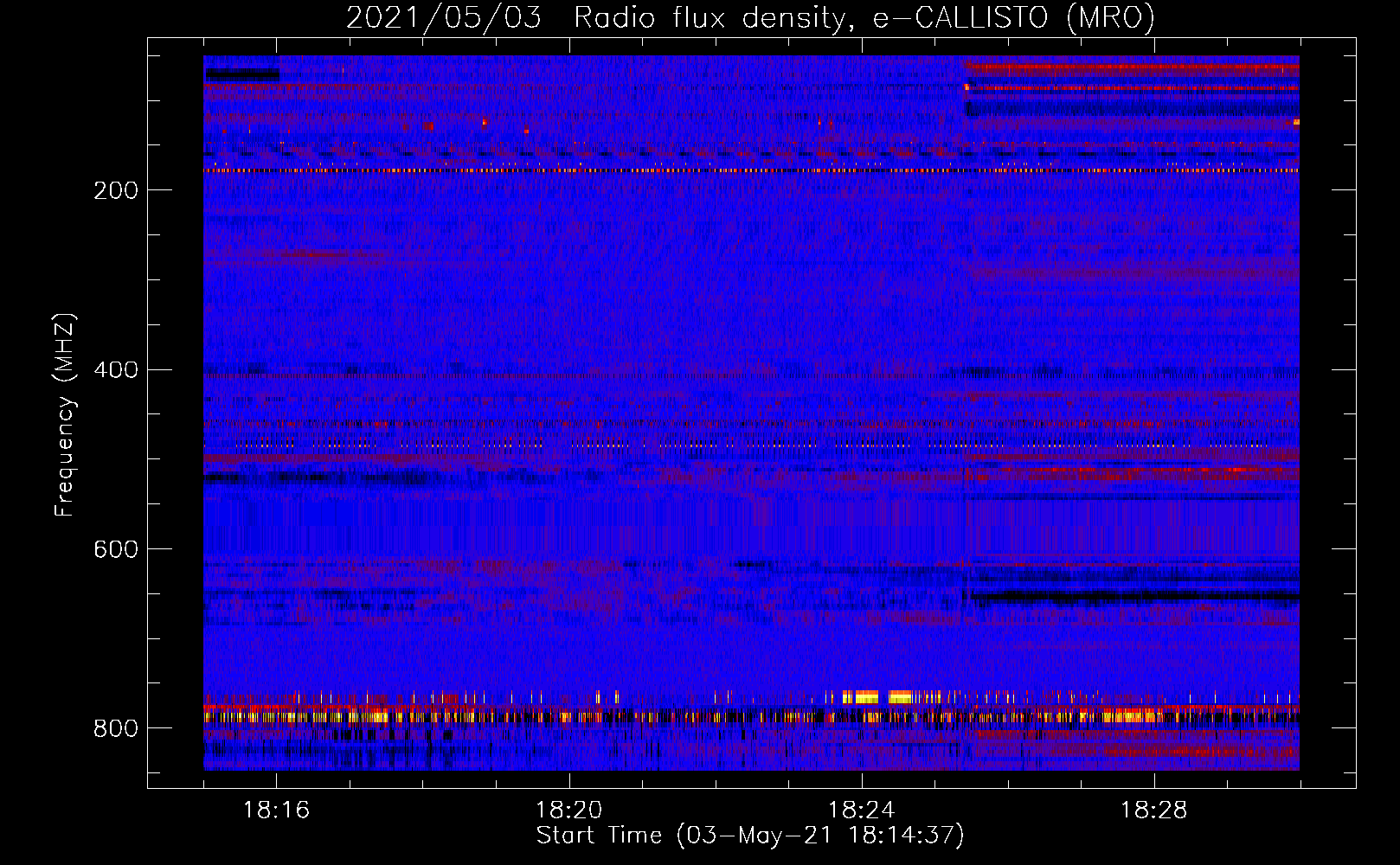1400x865 pixels.
Task: Click the '18:20' time tick label
Action: (x=568, y=811)
